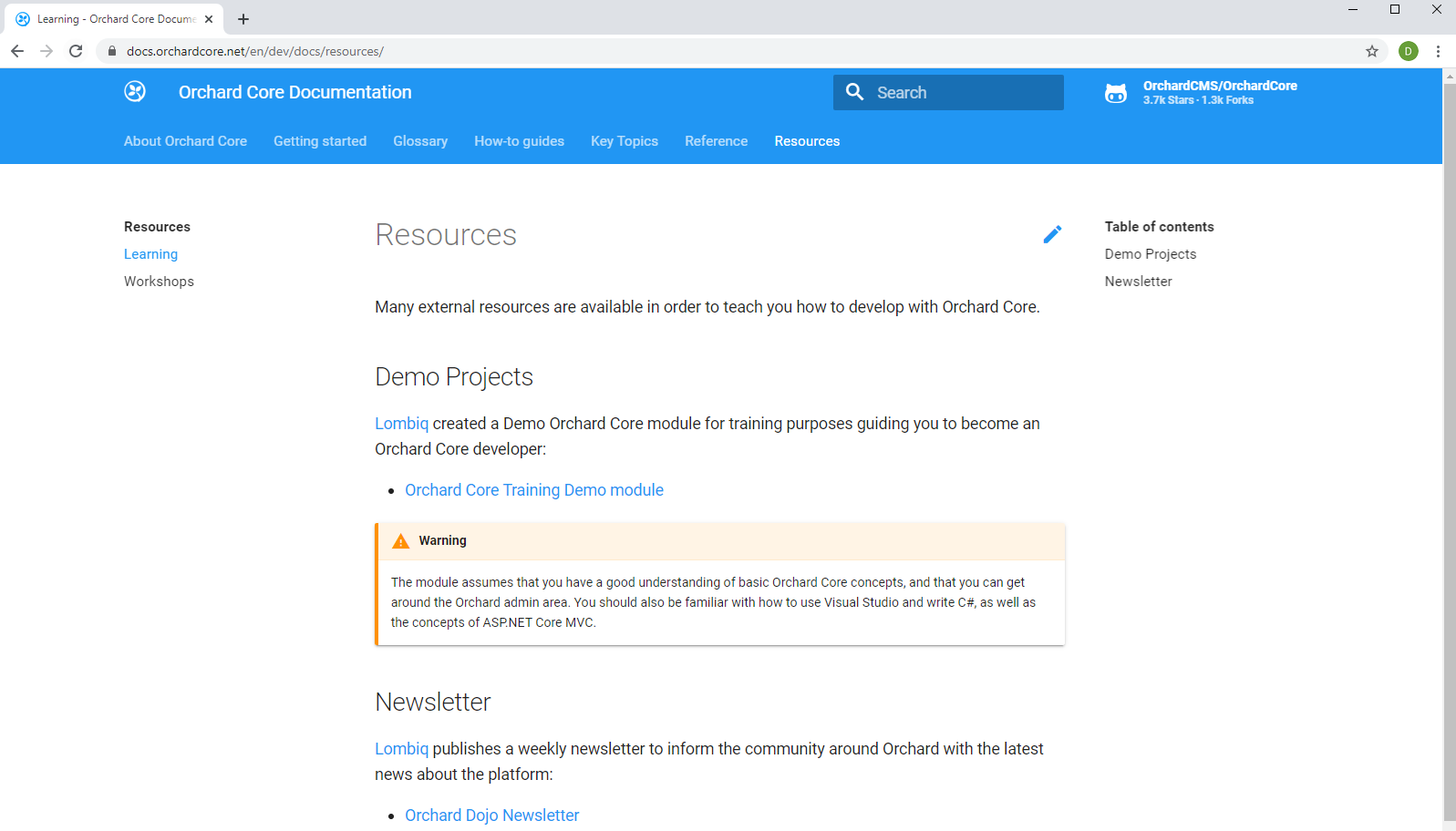This screenshot has height=831, width=1456.
Task: Open the Learning sidebar link
Action: tap(150, 254)
